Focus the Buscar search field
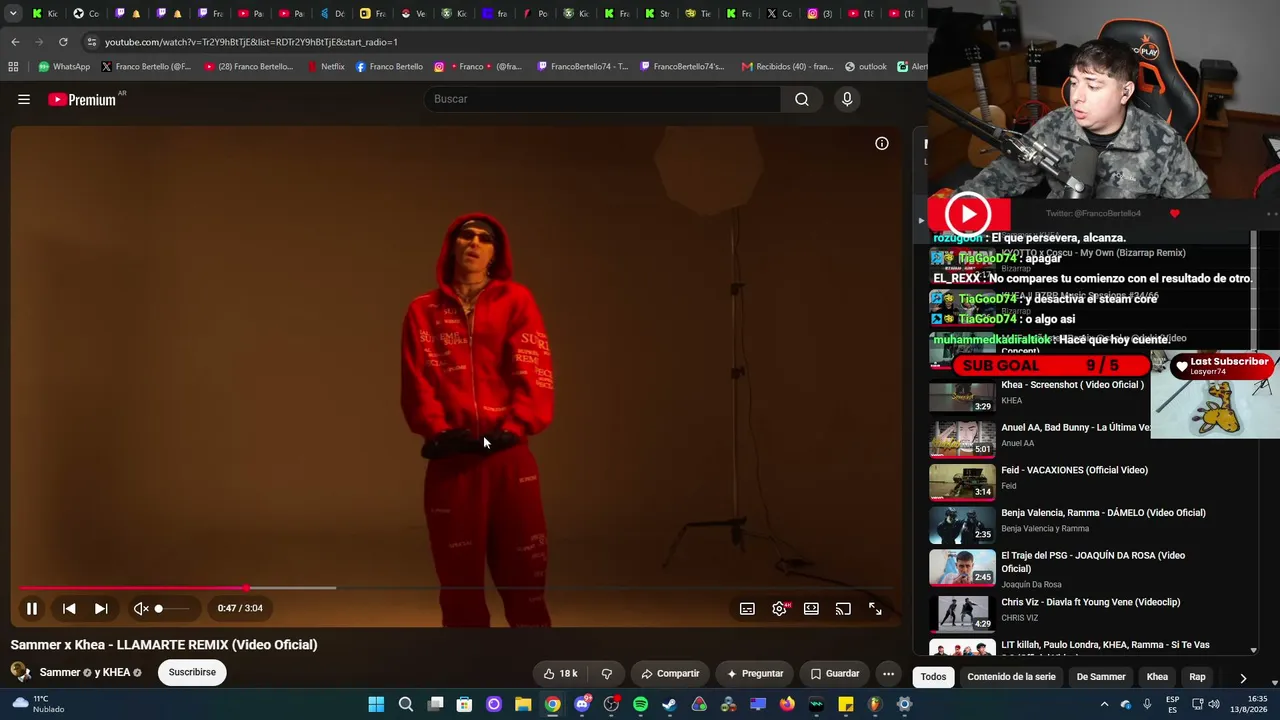 [602, 99]
